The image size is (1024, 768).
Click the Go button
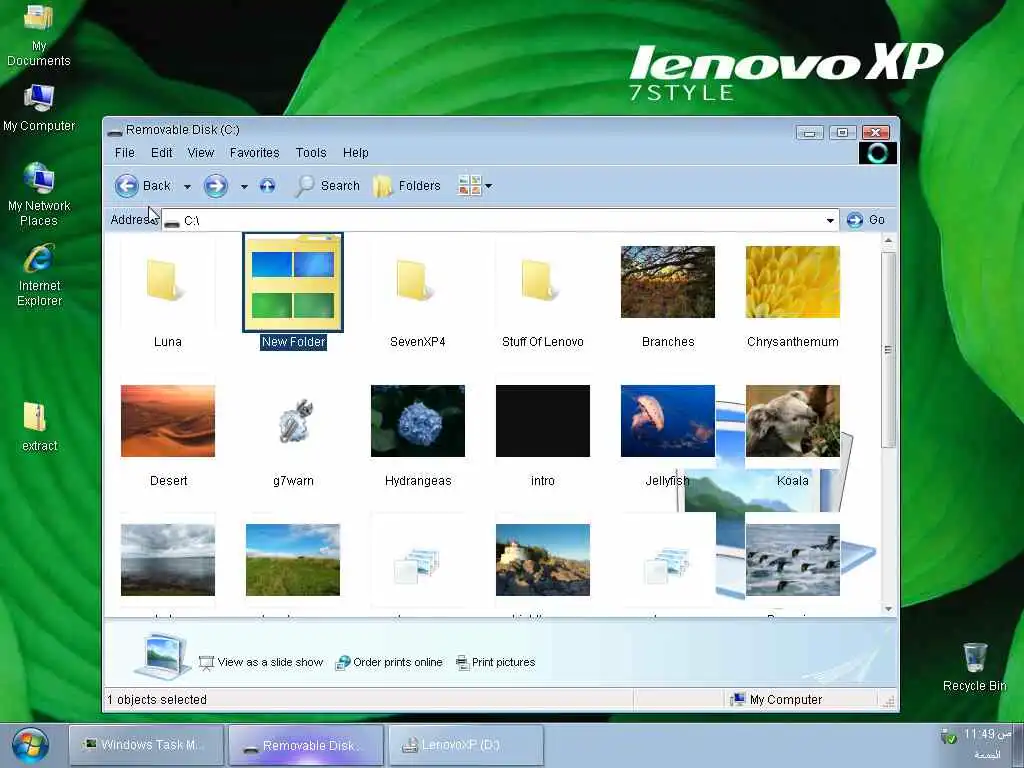pos(866,220)
